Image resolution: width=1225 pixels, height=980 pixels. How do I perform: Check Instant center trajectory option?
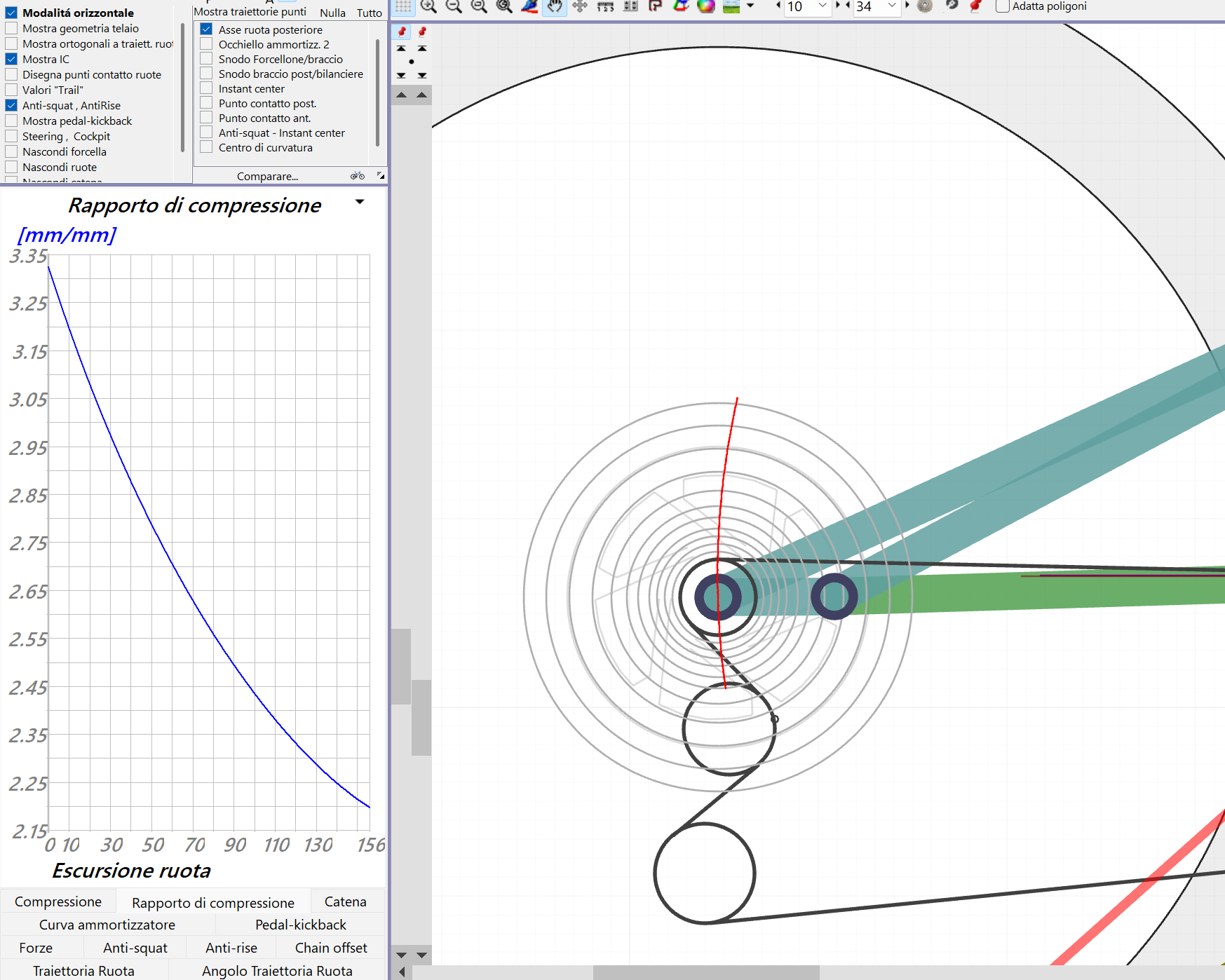point(206,88)
